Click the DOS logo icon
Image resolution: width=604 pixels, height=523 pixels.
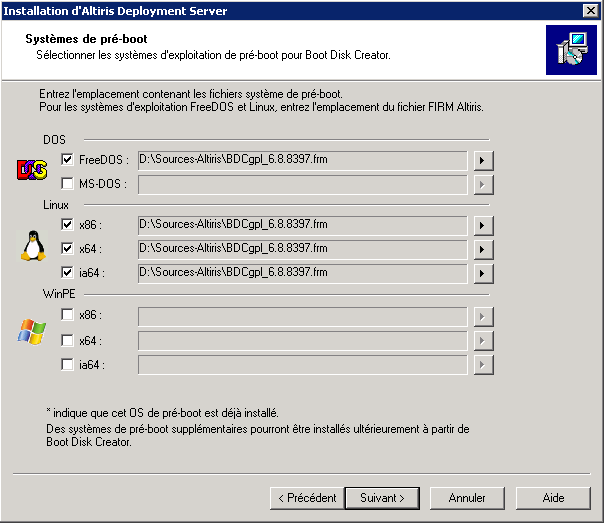tap(32, 171)
